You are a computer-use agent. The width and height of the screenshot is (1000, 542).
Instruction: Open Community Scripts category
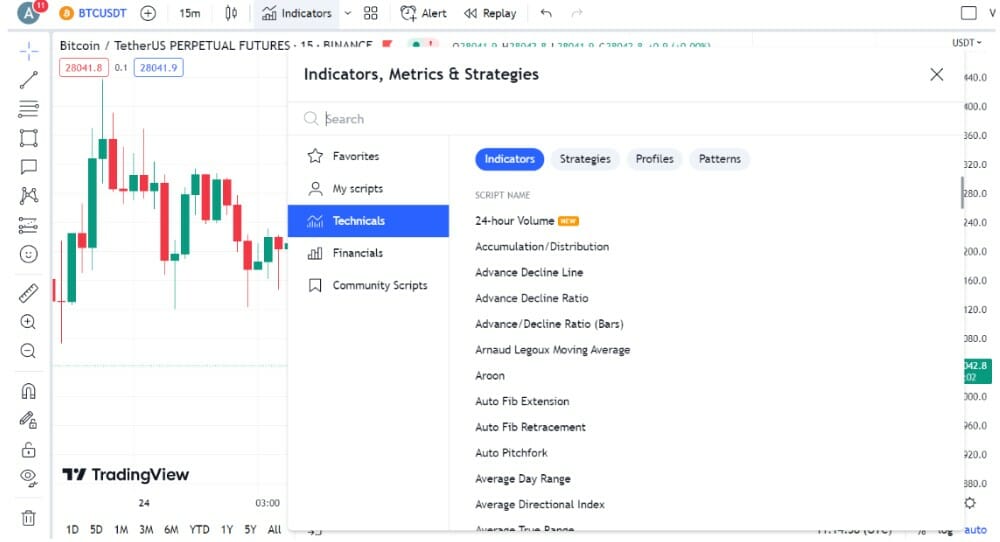(379, 285)
